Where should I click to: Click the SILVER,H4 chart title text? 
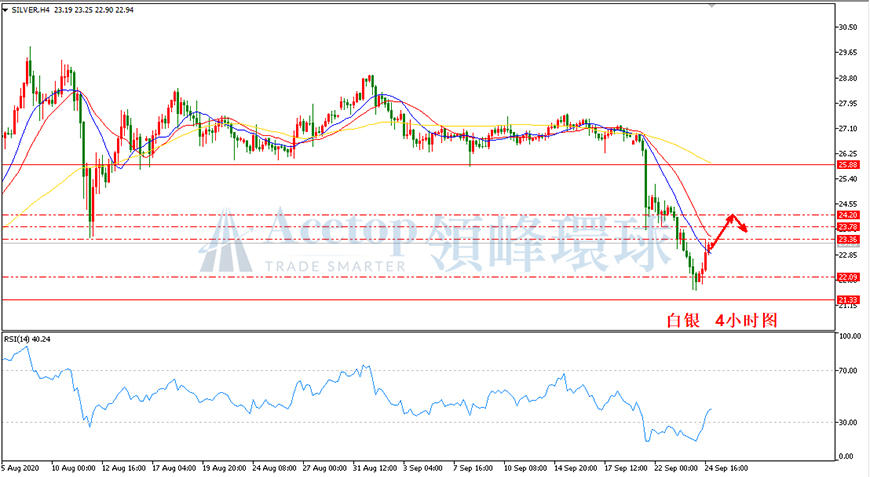click(x=31, y=10)
